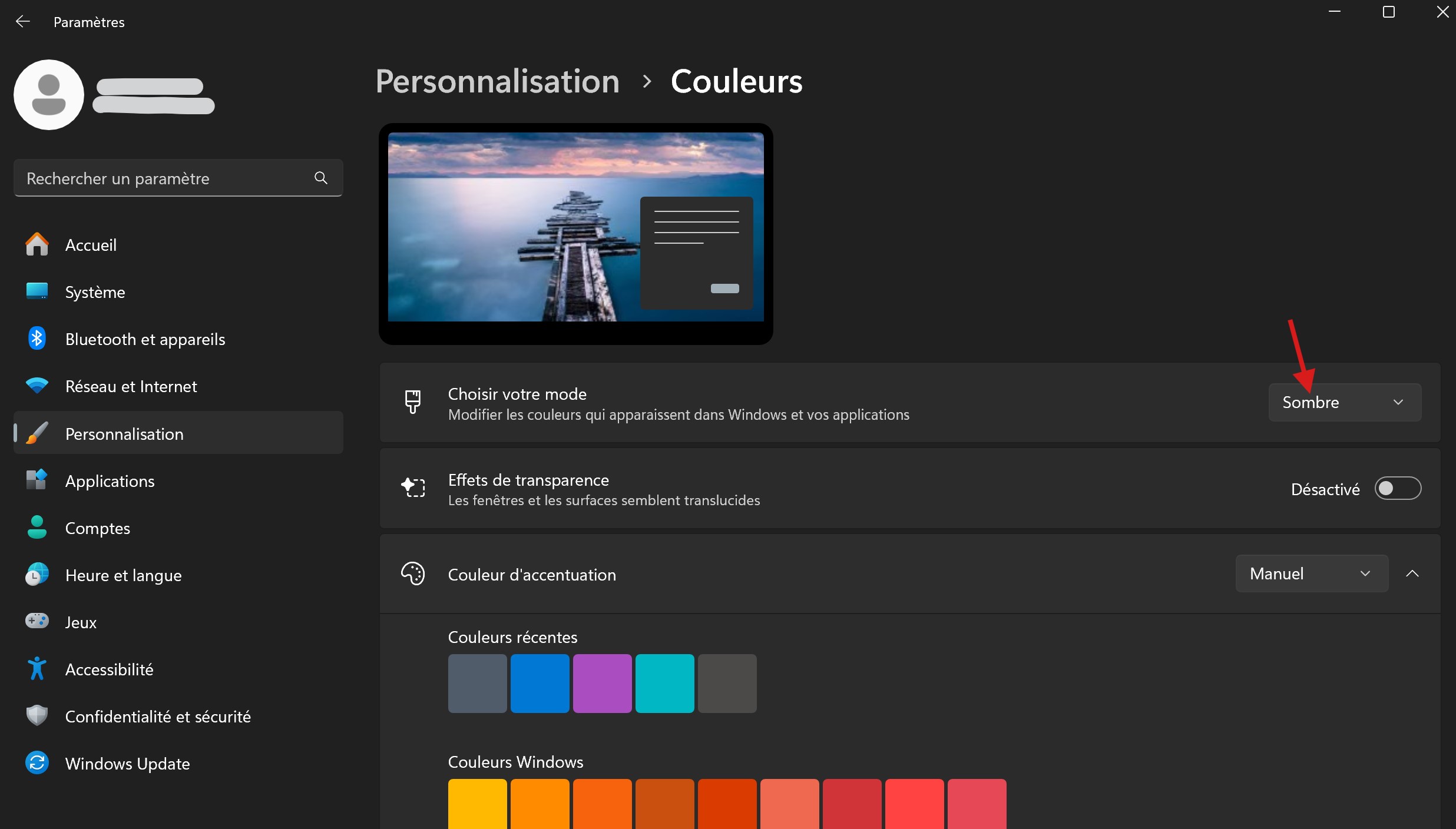The image size is (1456, 829).
Task: Click the Personnalisation breadcrumb link
Action: click(x=498, y=81)
